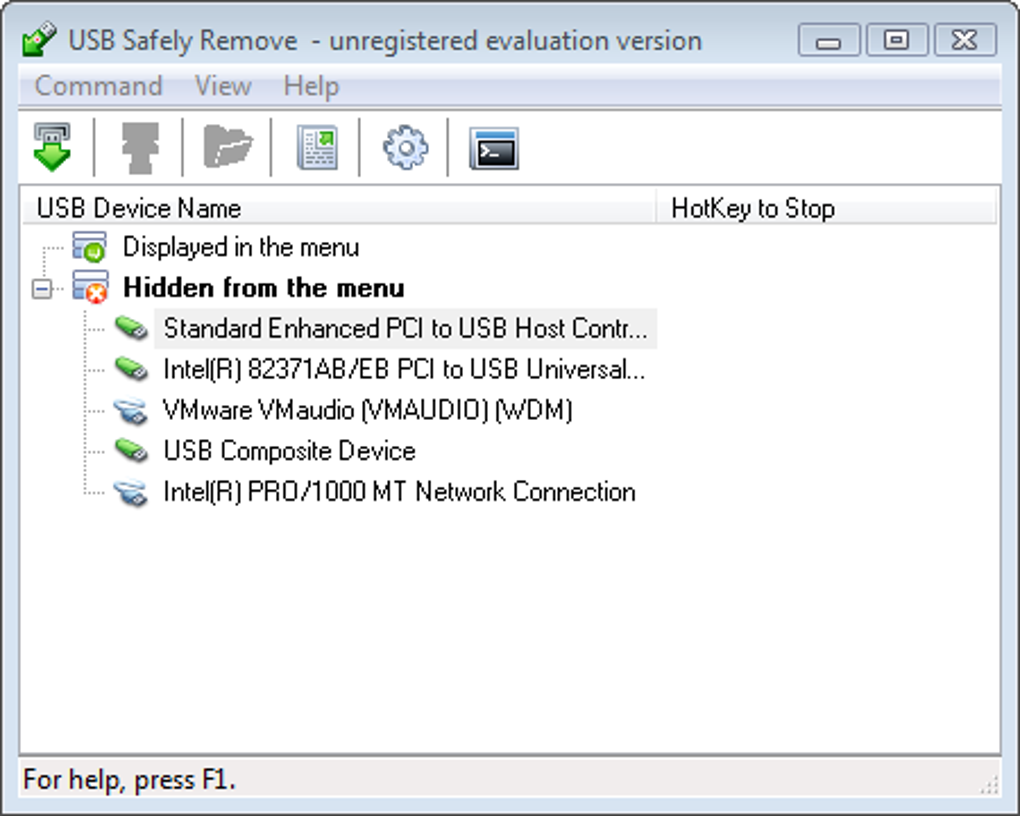Viewport: 1020px width, 816px height.
Task: Select Standard Enhanced PCI to USB Host Controller
Action: pos(405,329)
